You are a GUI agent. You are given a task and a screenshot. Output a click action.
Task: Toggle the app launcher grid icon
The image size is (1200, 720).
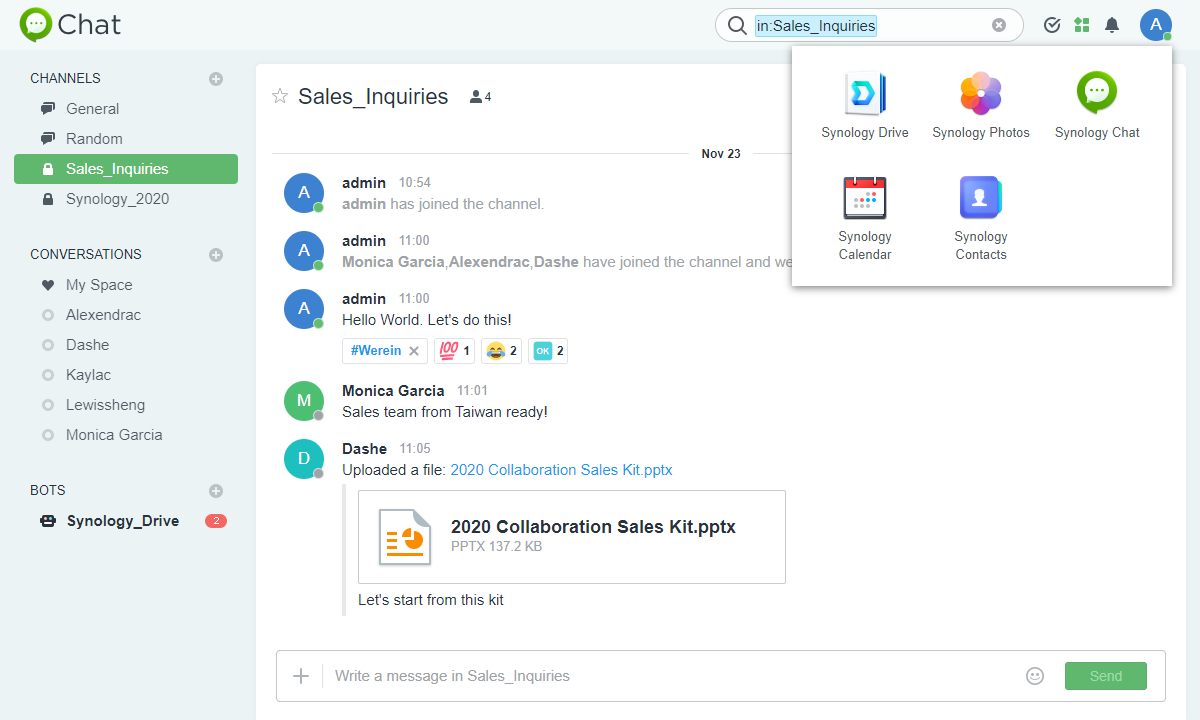(1082, 25)
